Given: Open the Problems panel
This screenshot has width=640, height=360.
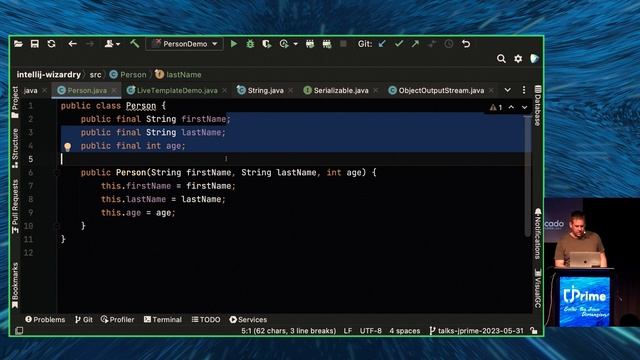Looking at the screenshot, I should [45, 320].
